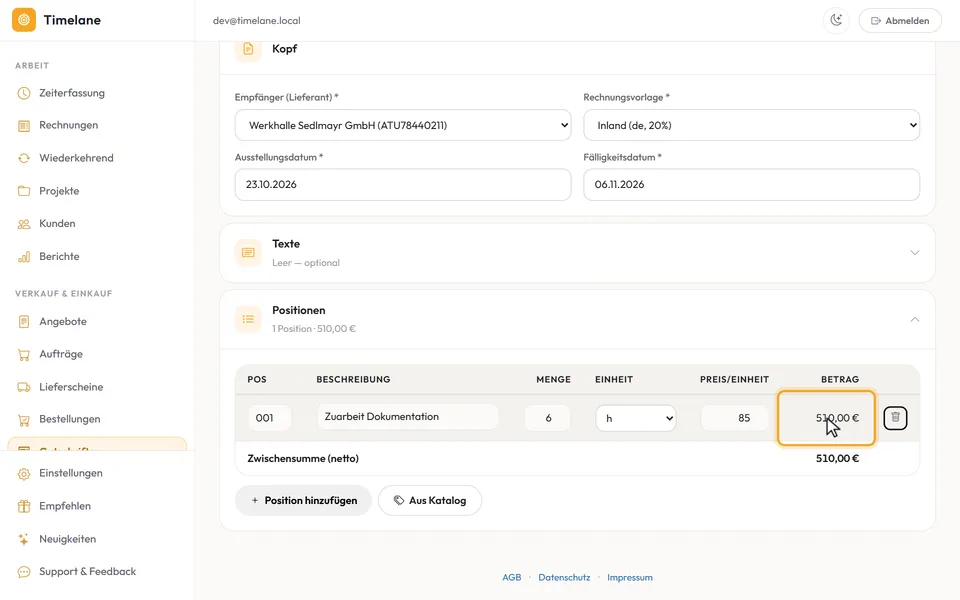Click the Kunden people icon
The image size is (960, 600).
[24, 223]
